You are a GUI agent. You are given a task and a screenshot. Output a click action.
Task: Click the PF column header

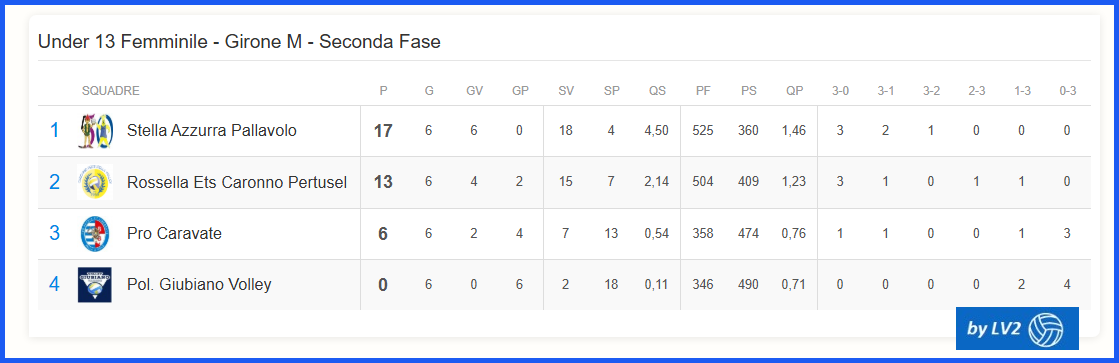pyautogui.click(x=703, y=91)
